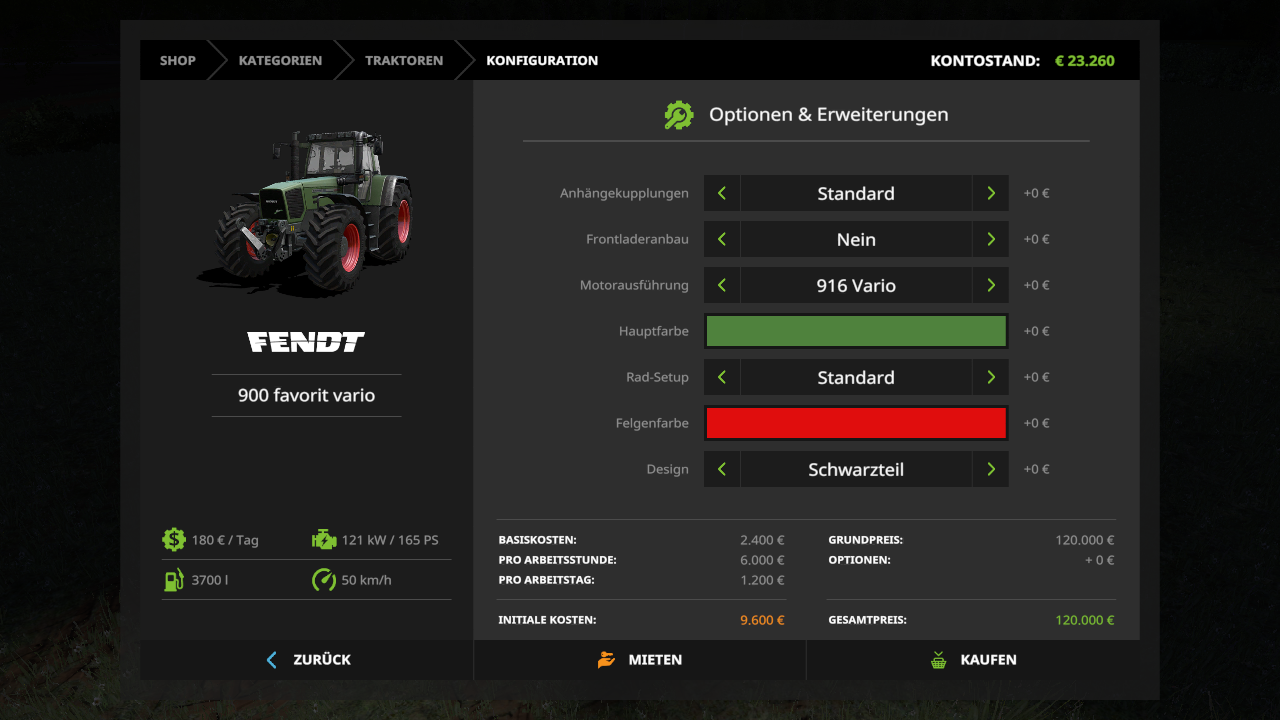The image size is (1280, 720).
Task: Switch Frontladeranbau to previous option
Action: (722, 239)
